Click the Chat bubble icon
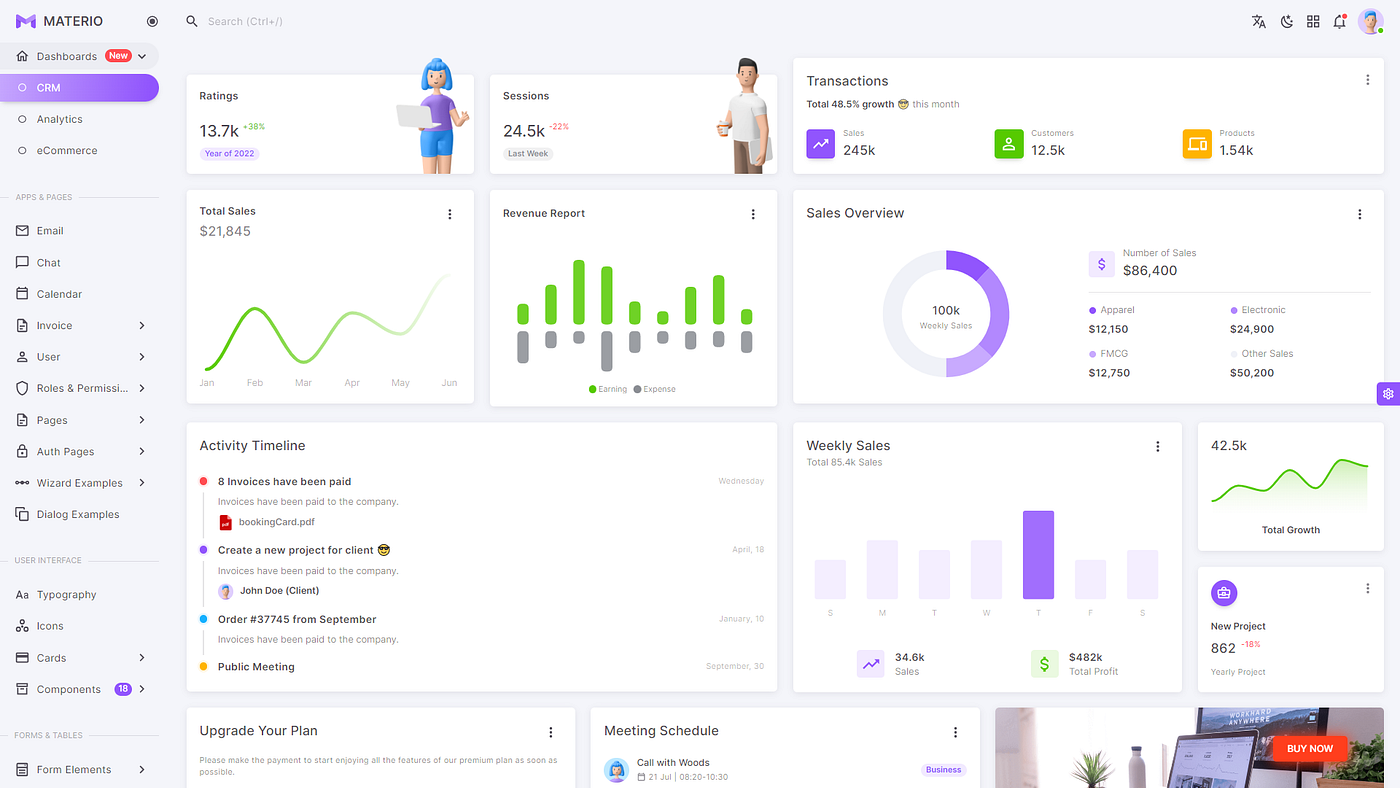 (22, 262)
